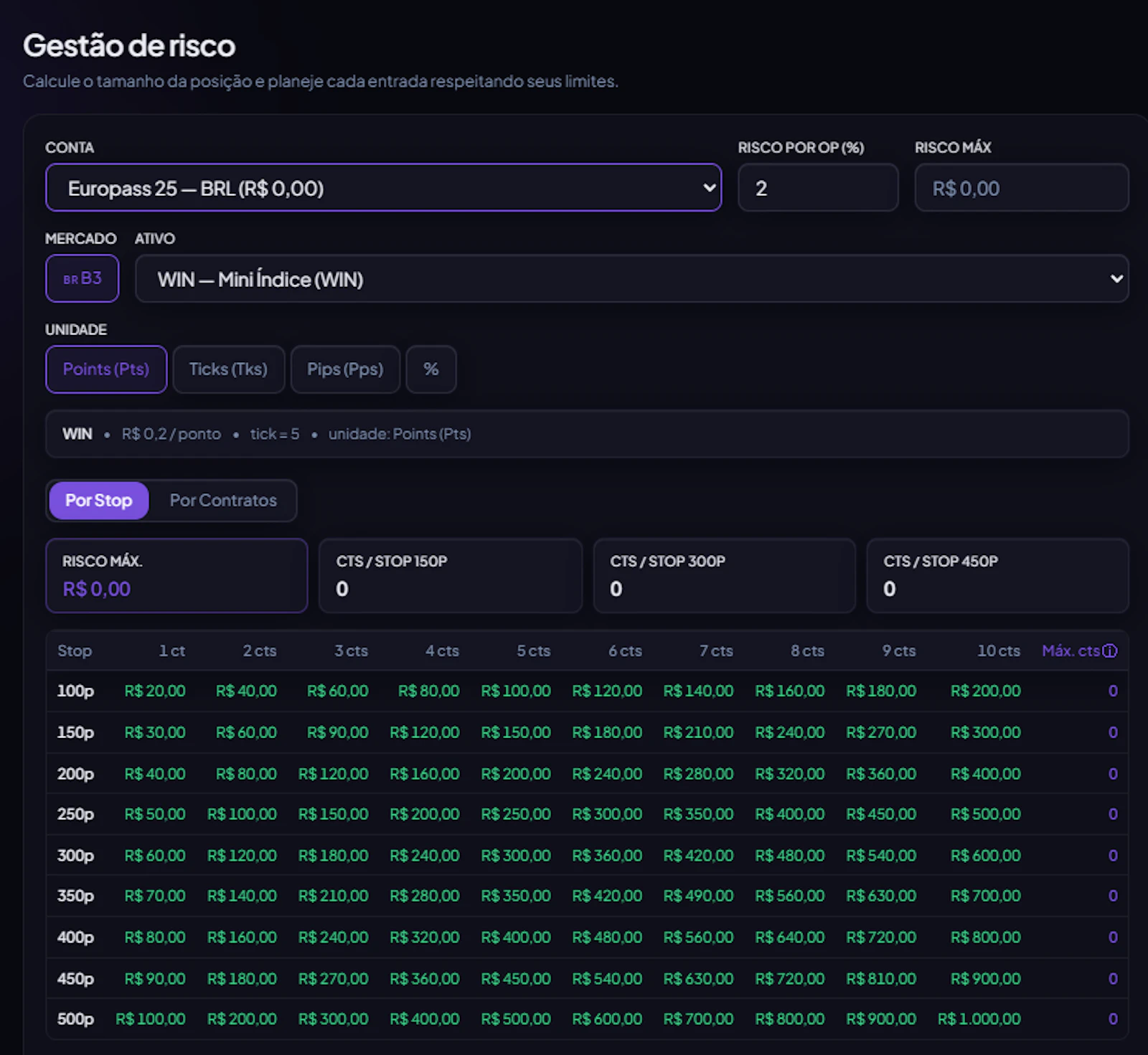1148x1055 pixels.
Task: Click the Stop column header
Action: click(x=75, y=651)
